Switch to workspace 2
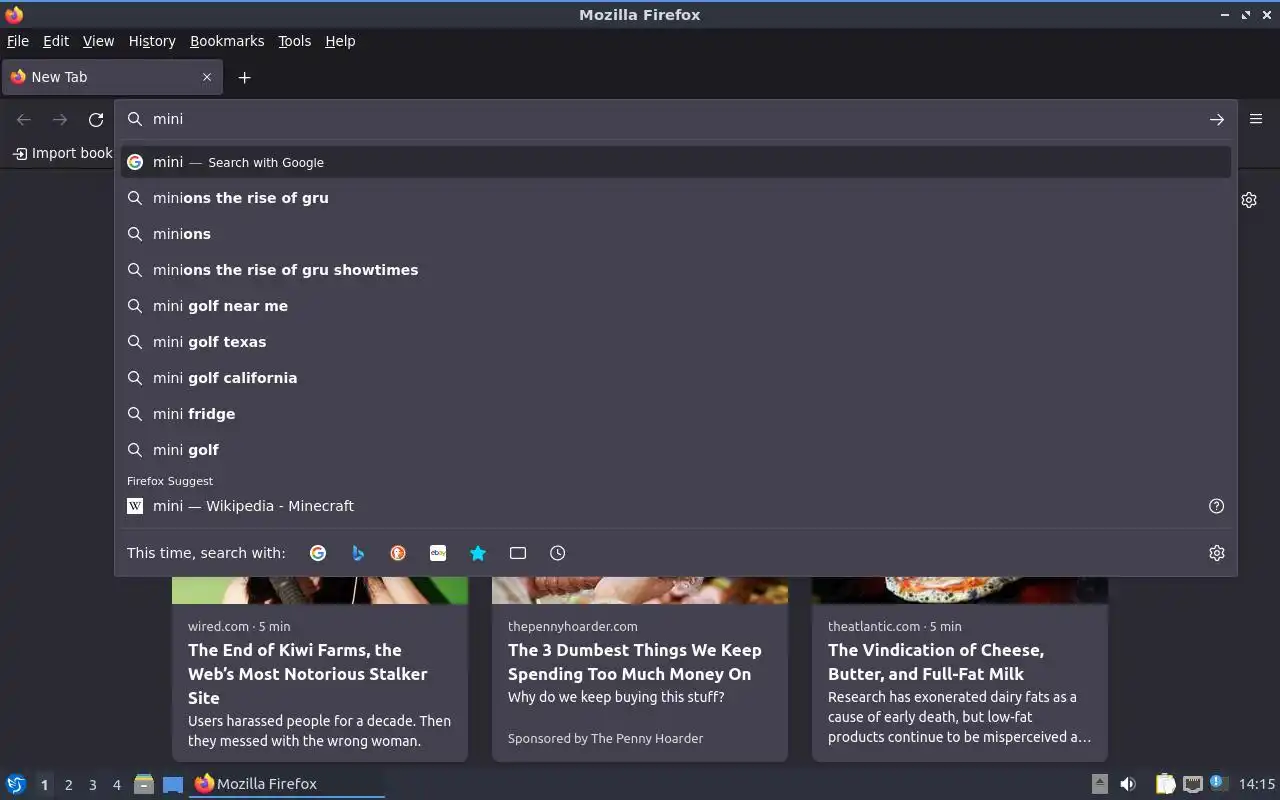 click(68, 785)
